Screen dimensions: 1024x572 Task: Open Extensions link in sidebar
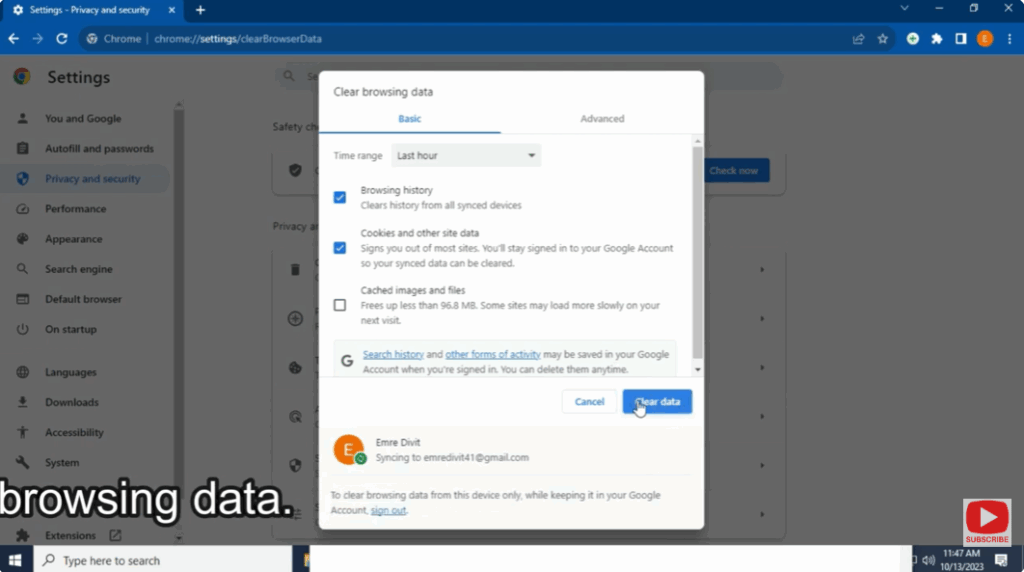click(x=70, y=535)
